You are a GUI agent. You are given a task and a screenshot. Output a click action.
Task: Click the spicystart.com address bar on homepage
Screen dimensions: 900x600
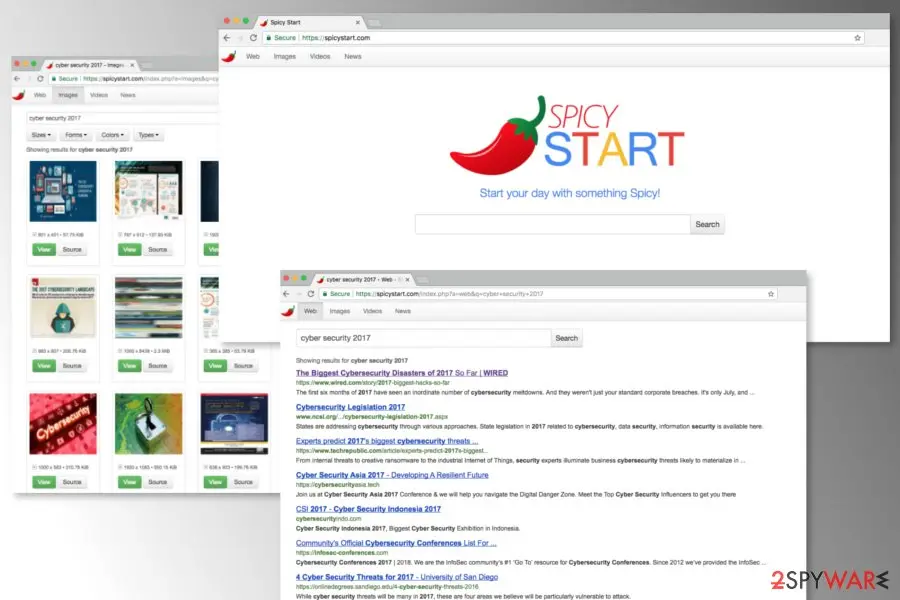pyautogui.click(x=564, y=38)
